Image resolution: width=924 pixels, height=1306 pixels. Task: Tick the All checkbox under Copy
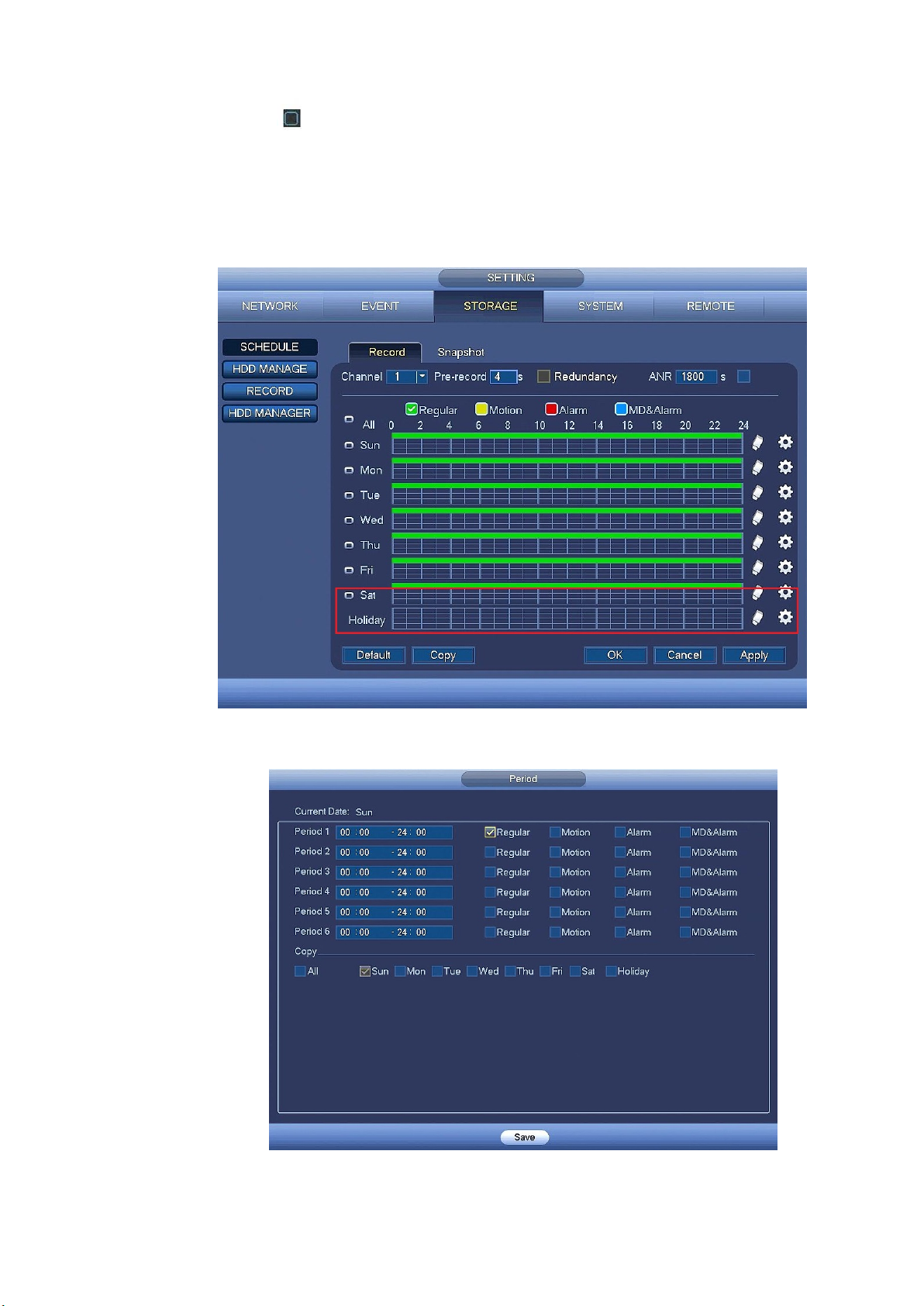click(x=300, y=971)
